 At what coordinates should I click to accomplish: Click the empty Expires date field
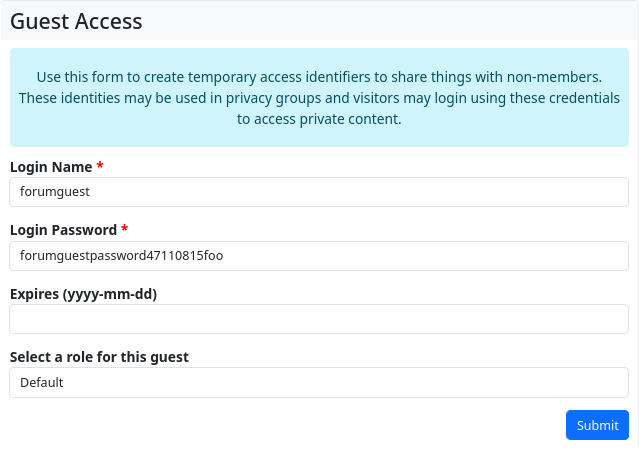click(319, 320)
